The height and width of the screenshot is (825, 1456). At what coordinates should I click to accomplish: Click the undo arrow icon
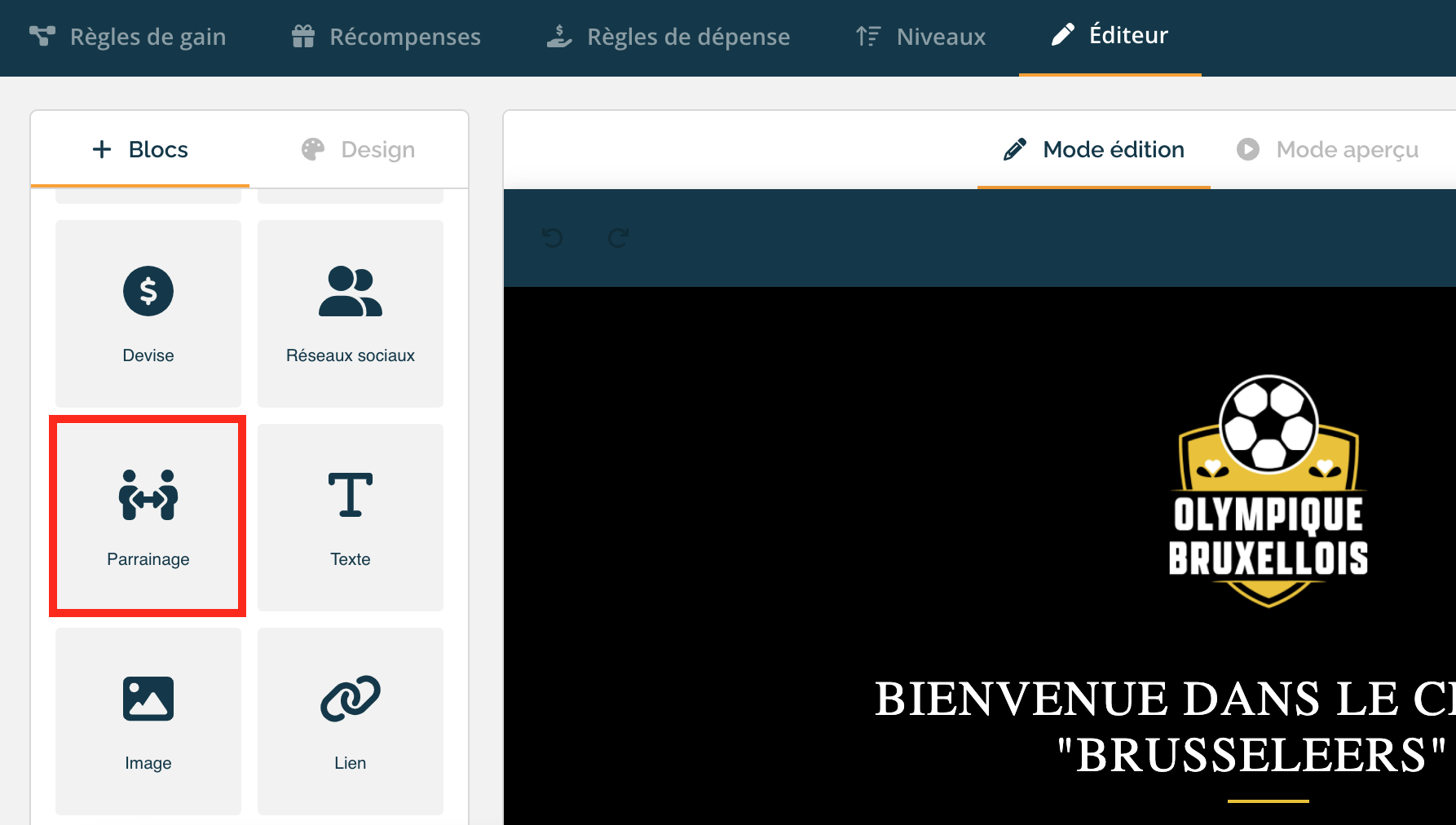(x=553, y=238)
